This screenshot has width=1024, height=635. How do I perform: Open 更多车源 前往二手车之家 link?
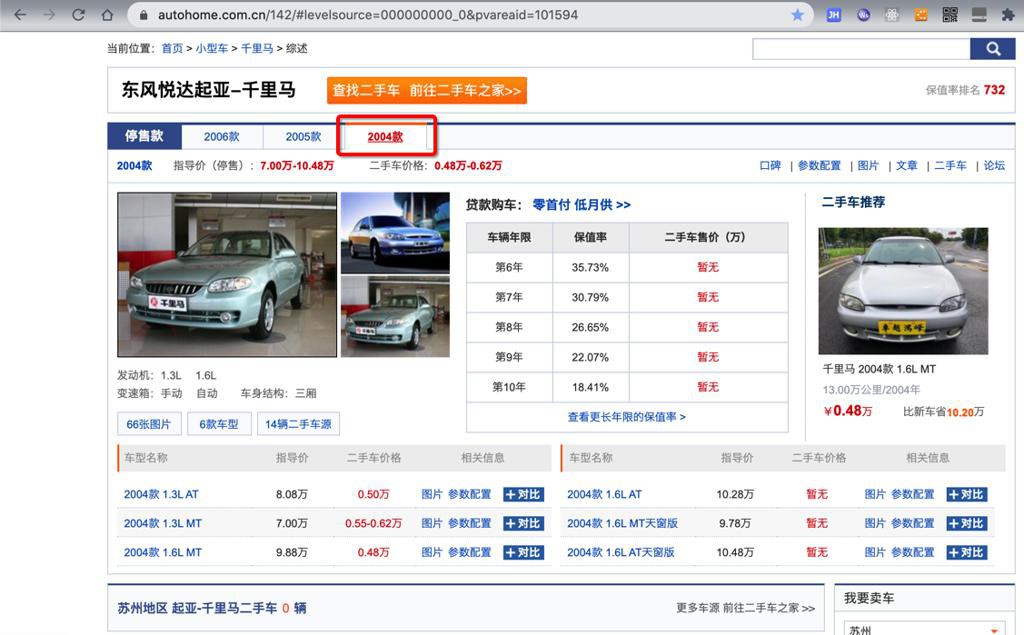[x=745, y=608]
